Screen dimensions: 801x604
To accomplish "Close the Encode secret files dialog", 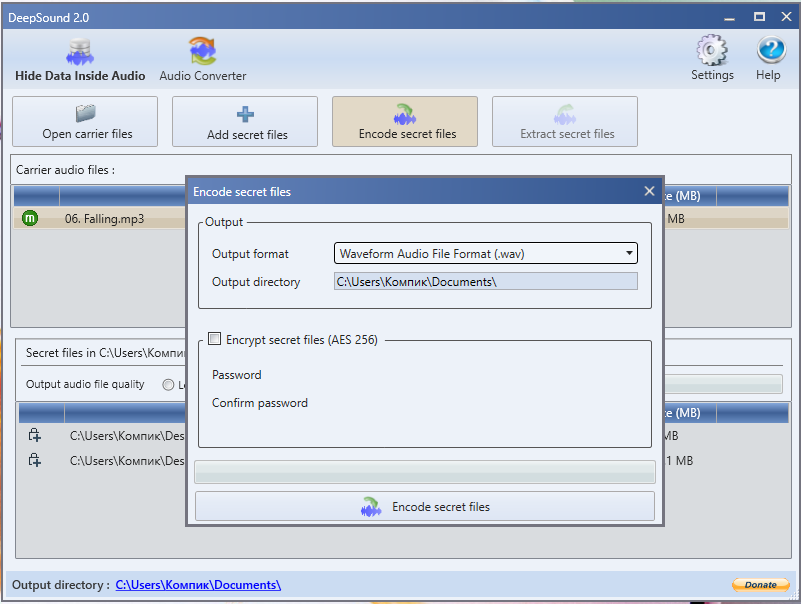I will 649,191.
